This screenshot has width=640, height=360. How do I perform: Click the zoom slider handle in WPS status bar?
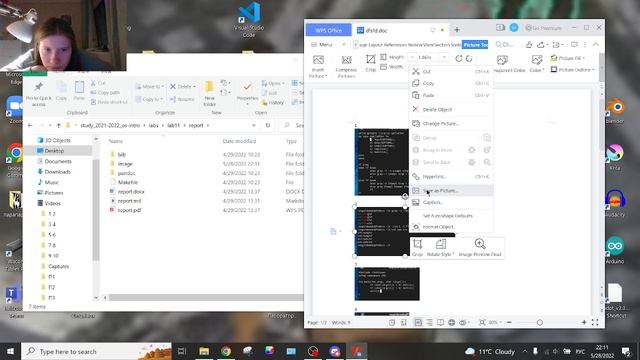pos(540,322)
